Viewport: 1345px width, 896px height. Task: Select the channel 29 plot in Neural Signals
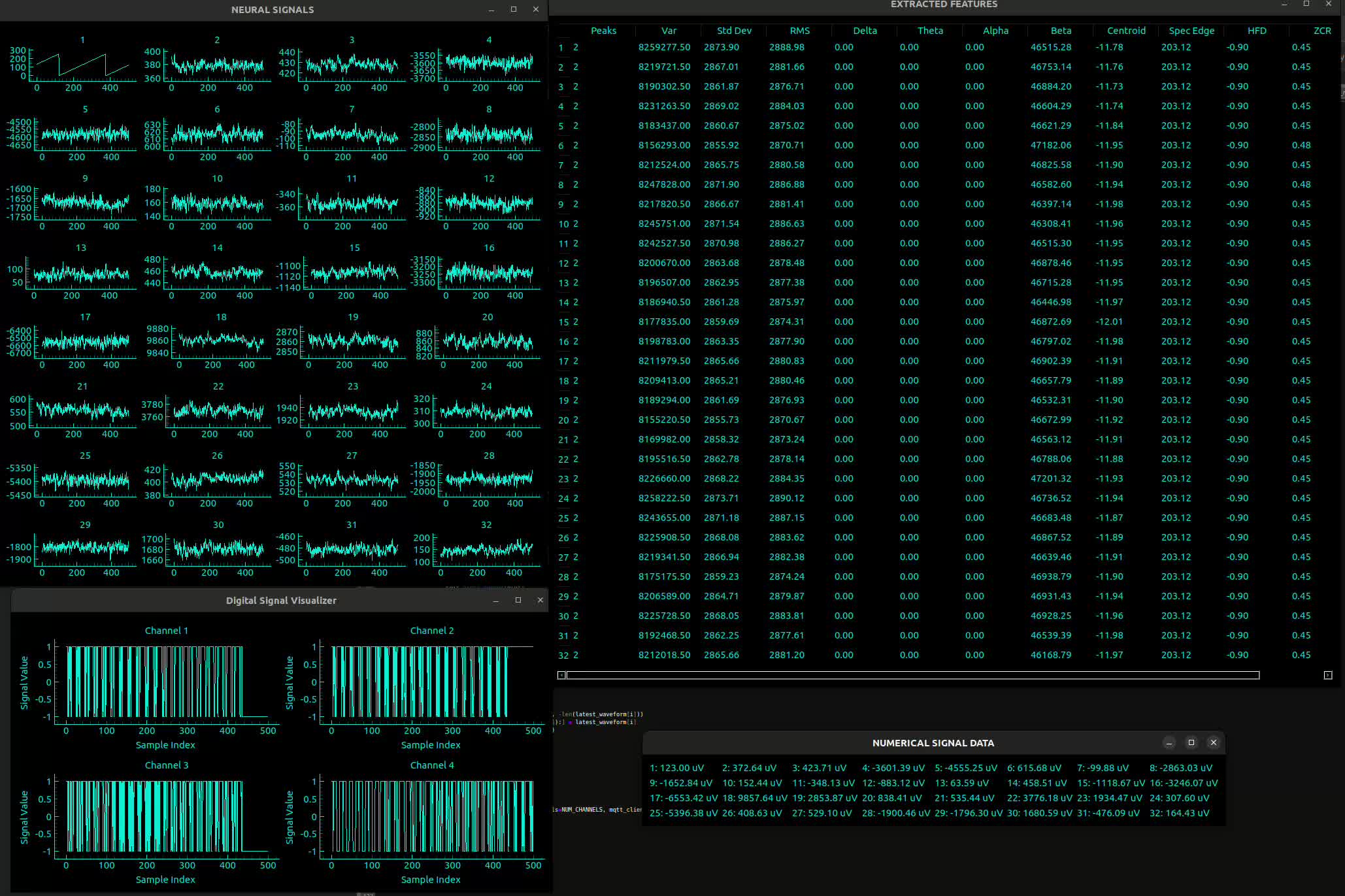click(86, 550)
